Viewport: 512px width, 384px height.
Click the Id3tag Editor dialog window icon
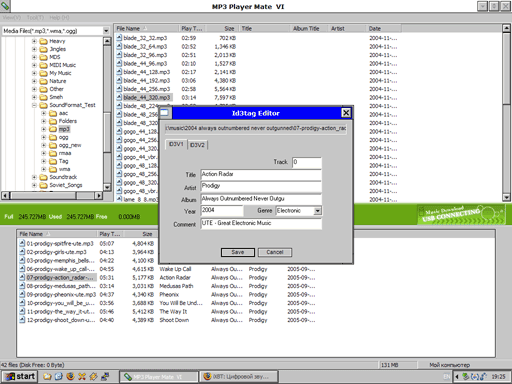click(x=165, y=113)
